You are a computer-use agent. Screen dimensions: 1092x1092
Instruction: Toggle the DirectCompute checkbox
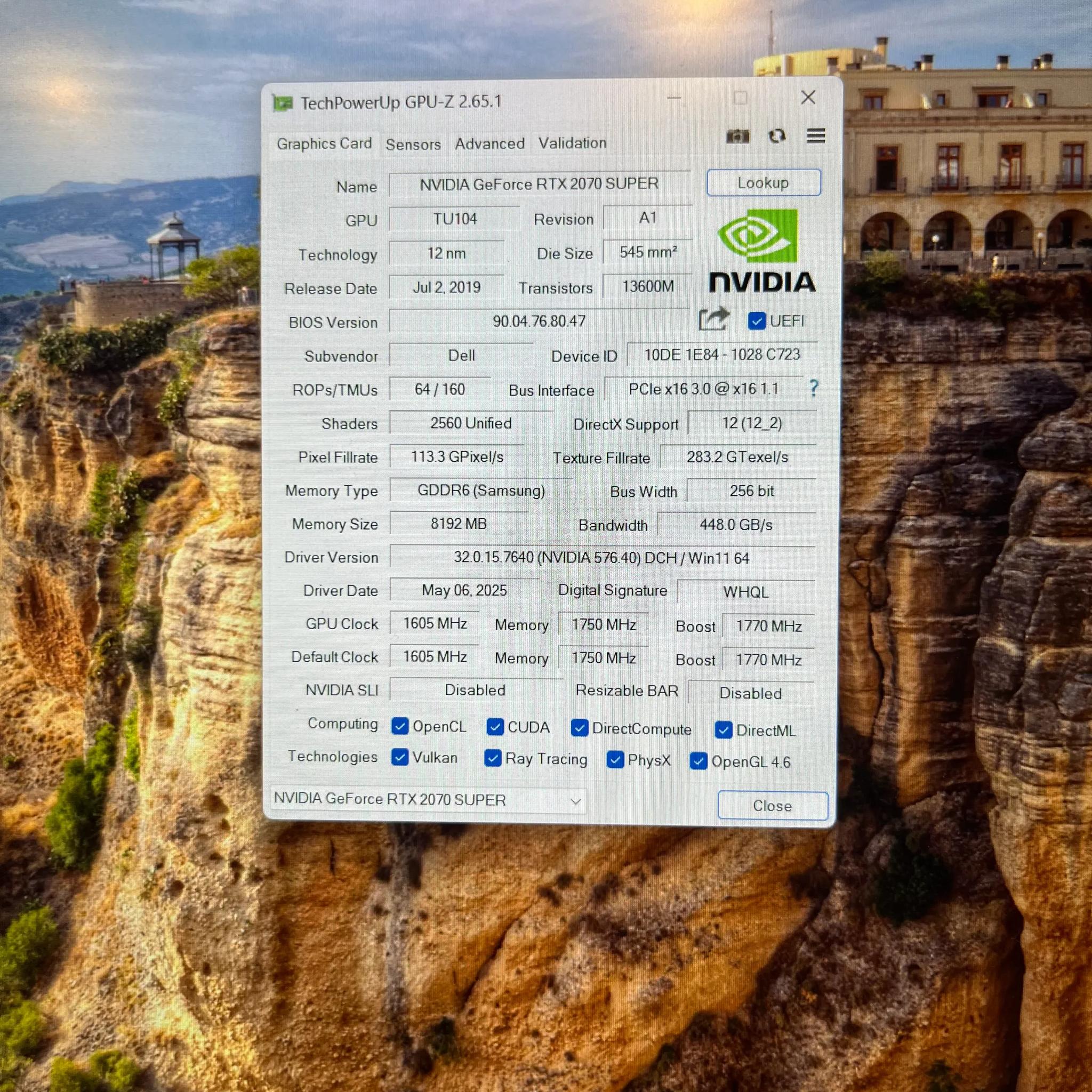(x=580, y=728)
